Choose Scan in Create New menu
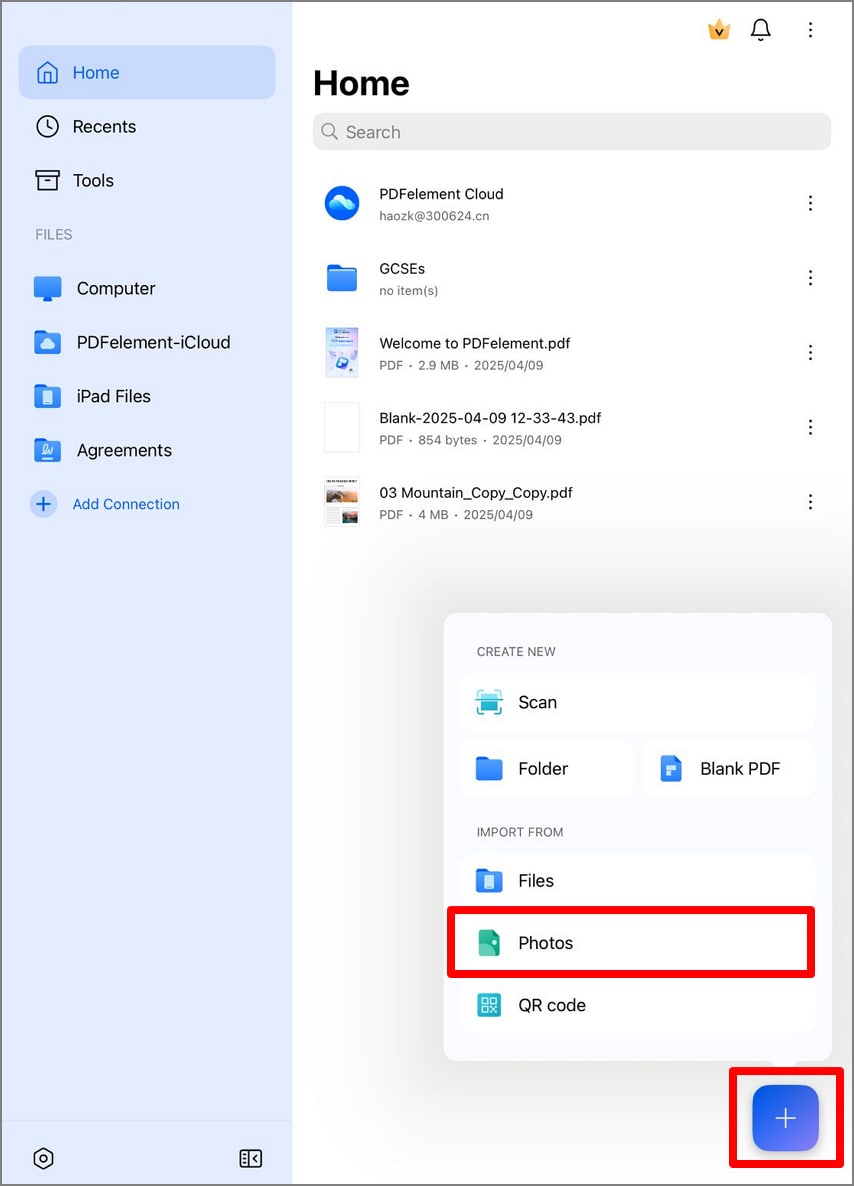Image resolution: width=854 pixels, height=1186 pixels. click(637, 702)
